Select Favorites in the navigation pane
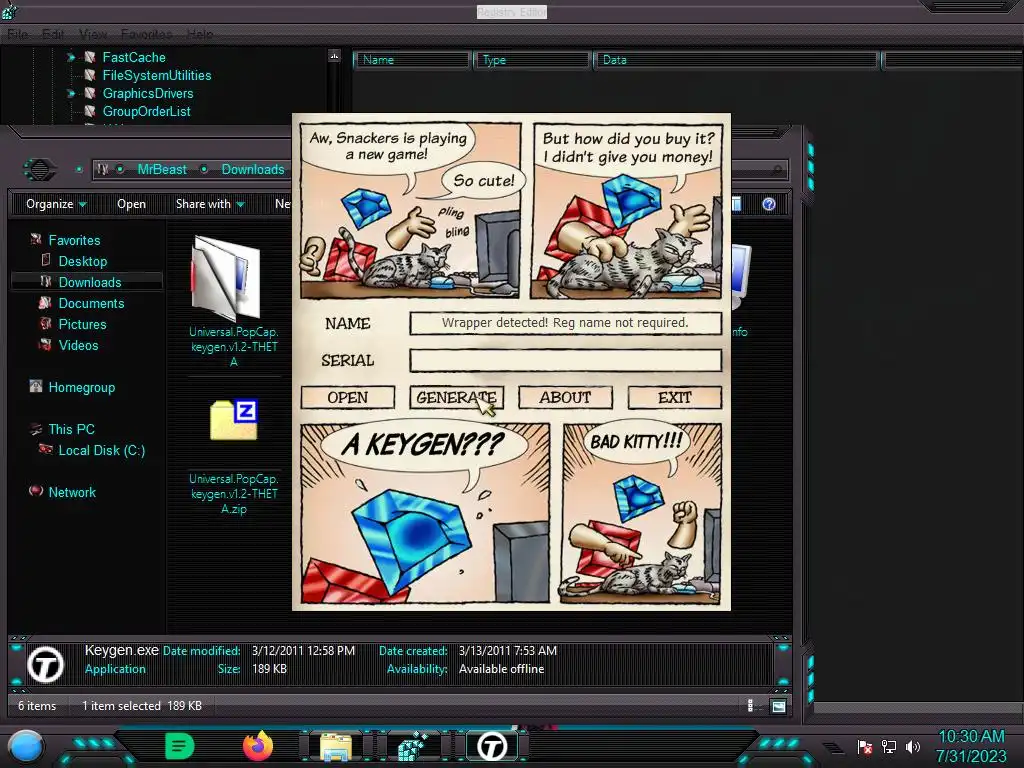The width and height of the screenshot is (1024, 768). point(74,240)
